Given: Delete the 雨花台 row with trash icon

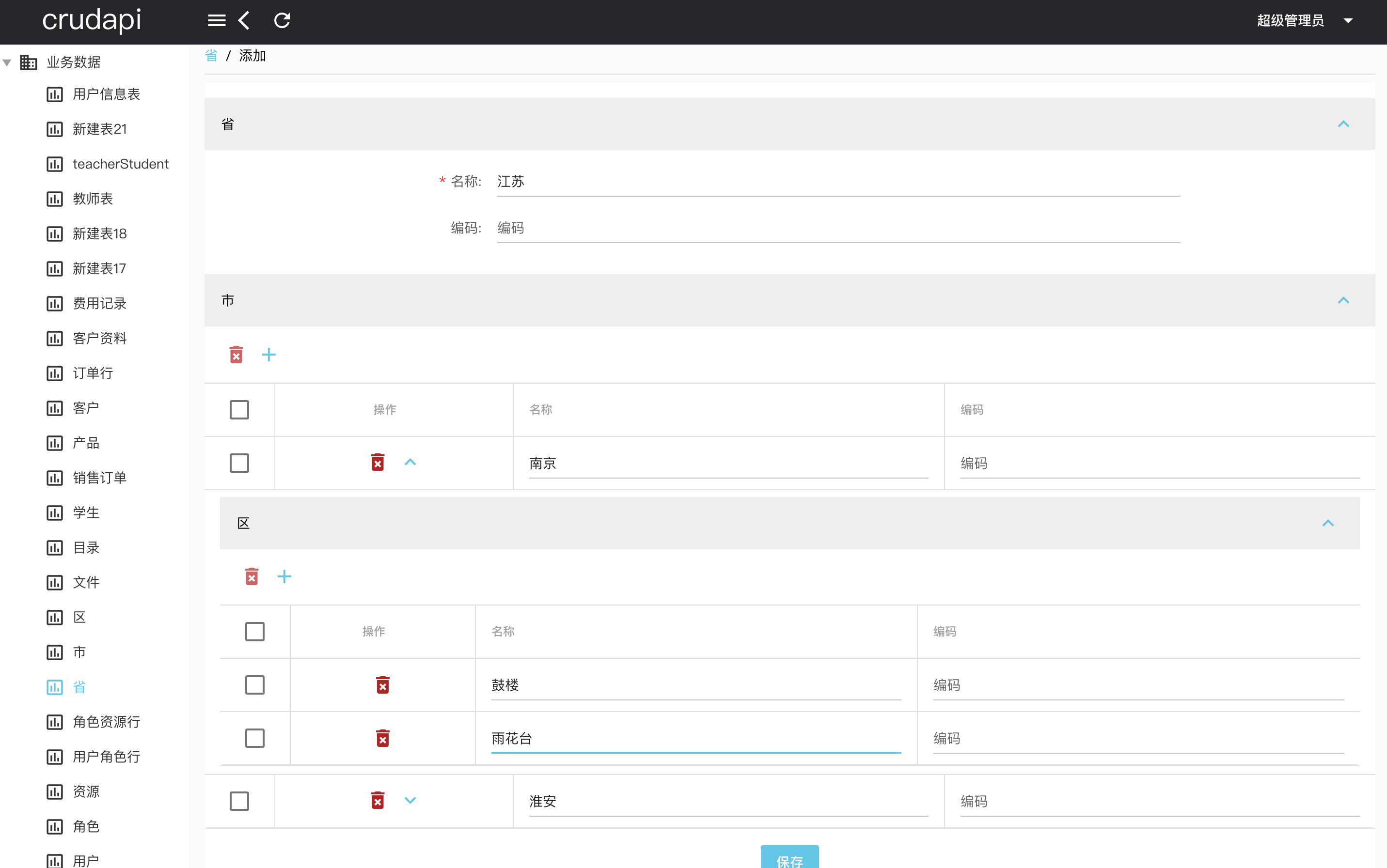Looking at the screenshot, I should (382, 738).
